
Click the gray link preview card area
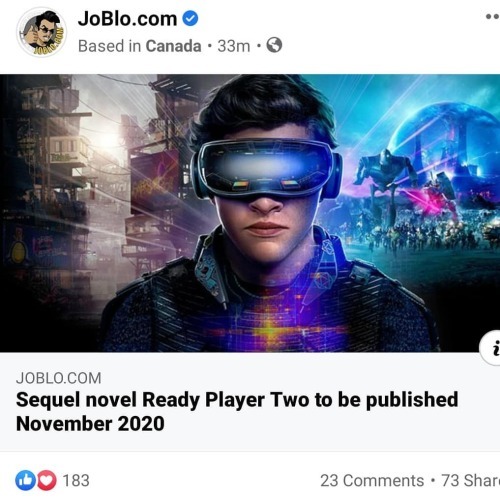(x=250, y=402)
